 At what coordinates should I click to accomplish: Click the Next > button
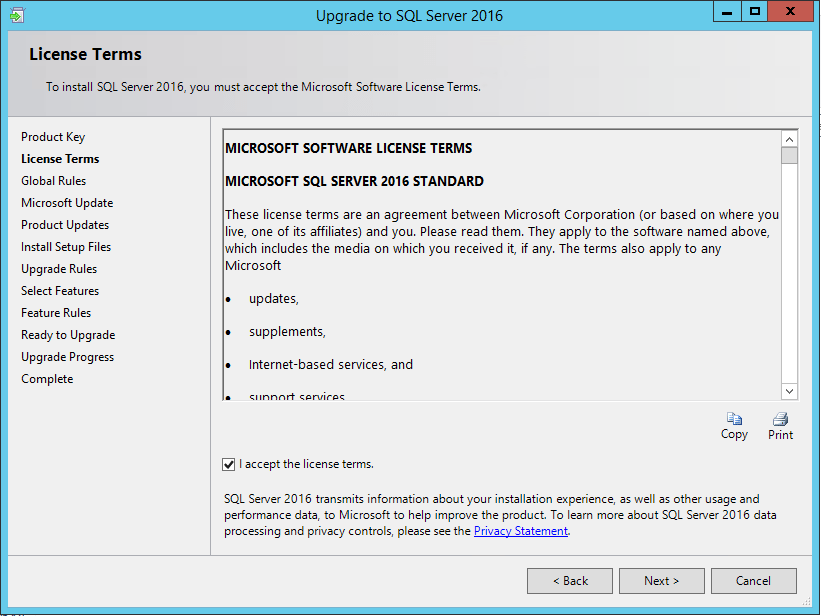pyautogui.click(x=662, y=581)
